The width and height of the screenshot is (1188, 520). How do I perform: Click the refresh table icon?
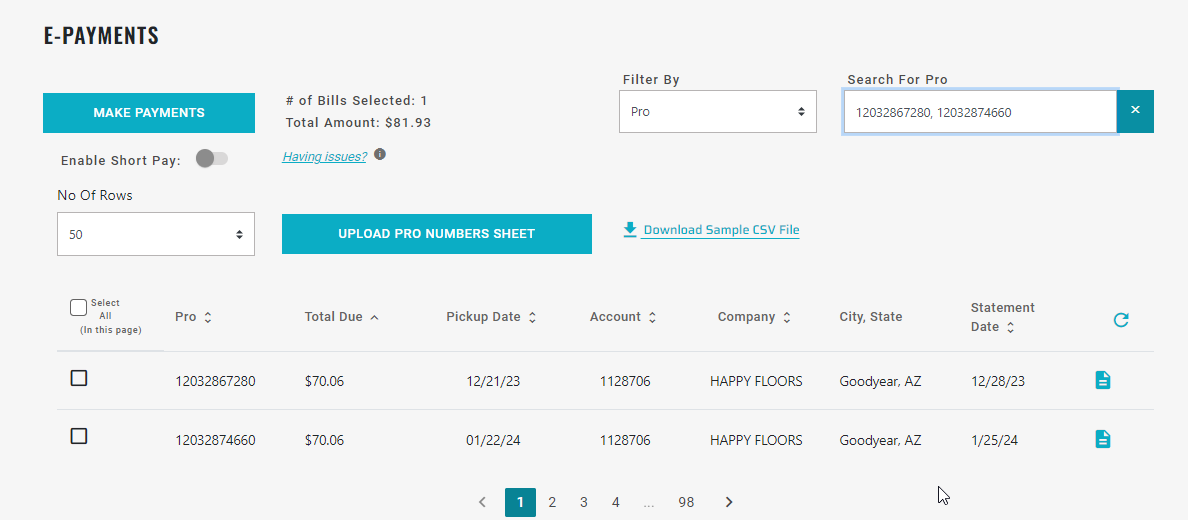[x=1121, y=320]
